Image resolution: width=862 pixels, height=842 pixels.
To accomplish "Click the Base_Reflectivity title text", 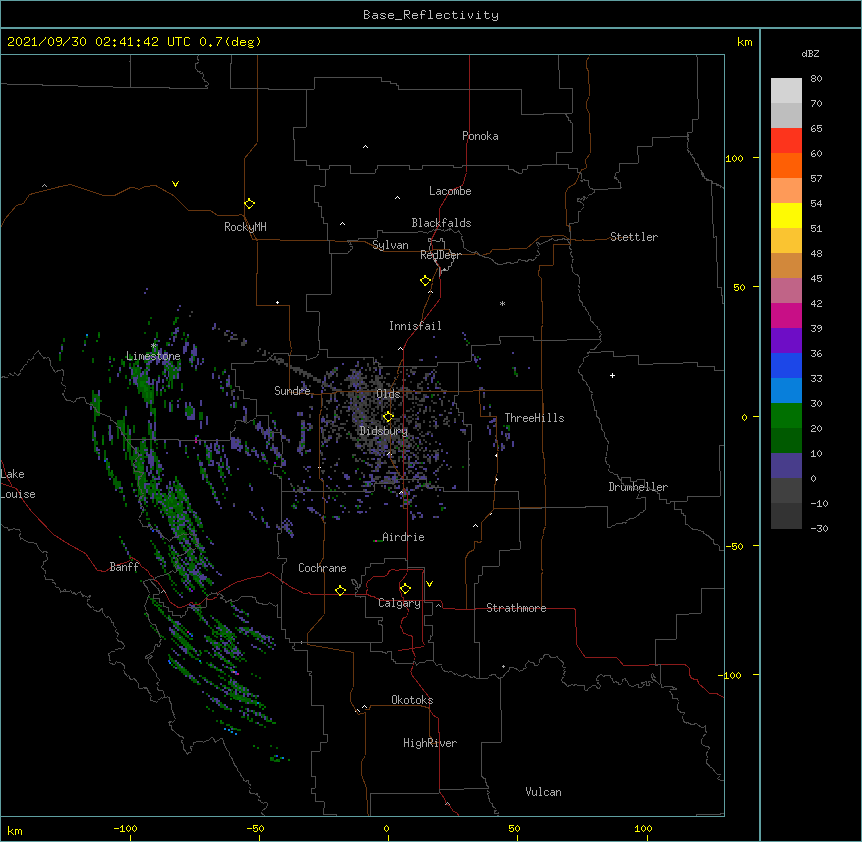I will pos(431,15).
